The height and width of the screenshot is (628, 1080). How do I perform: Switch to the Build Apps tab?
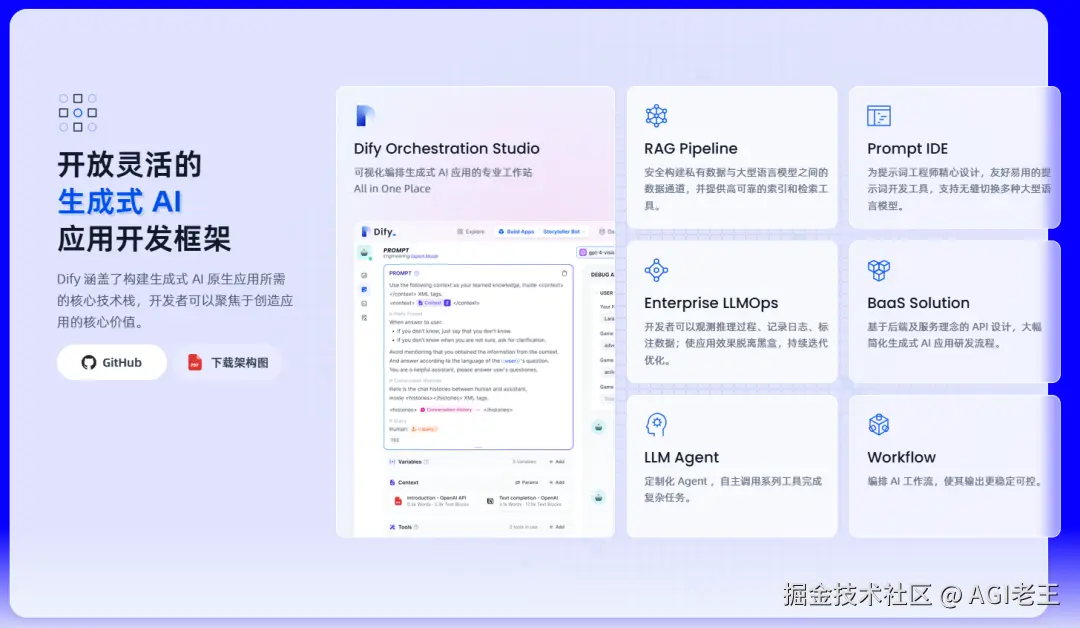(517, 232)
